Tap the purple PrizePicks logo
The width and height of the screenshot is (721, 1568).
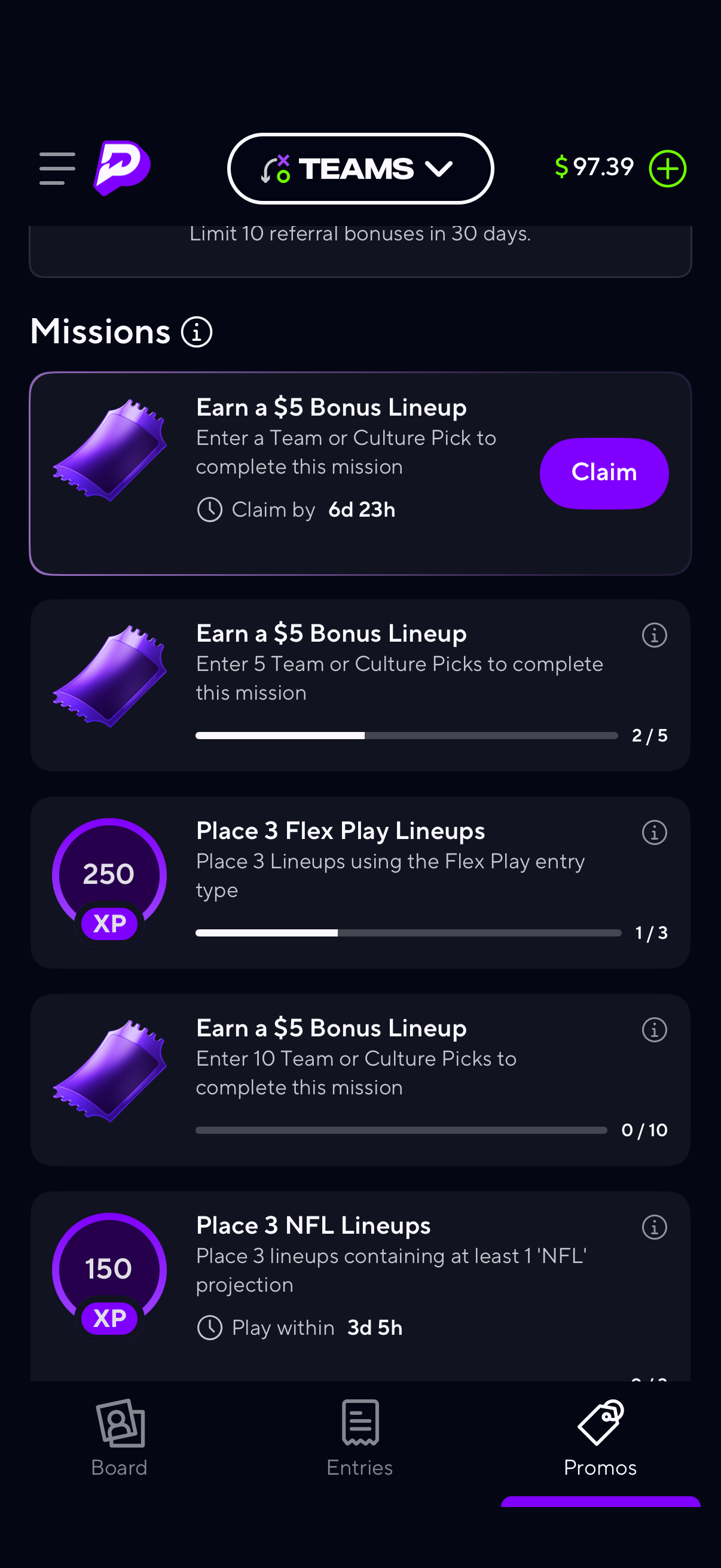coord(123,167)
